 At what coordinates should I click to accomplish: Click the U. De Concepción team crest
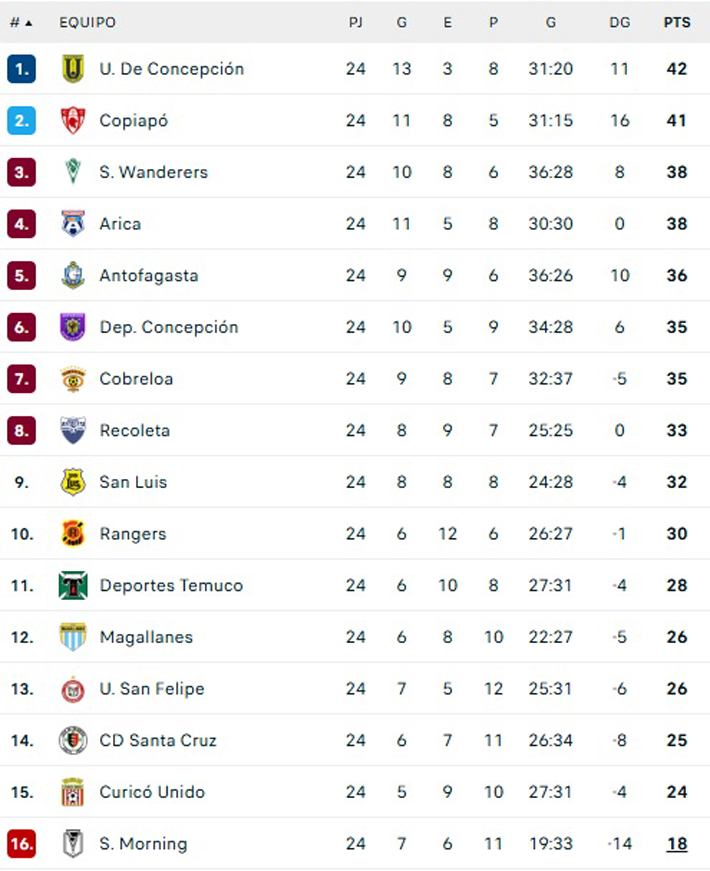pos(73,69)
